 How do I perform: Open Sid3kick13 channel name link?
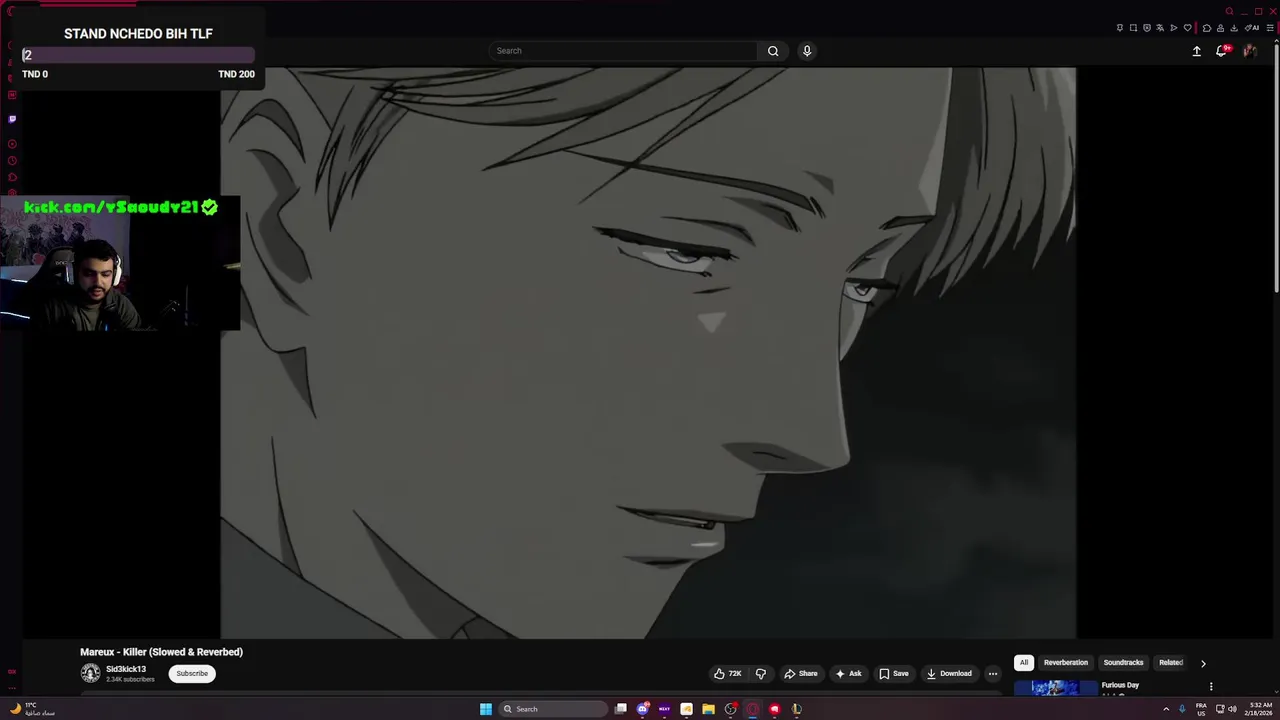tap(126, 669)
